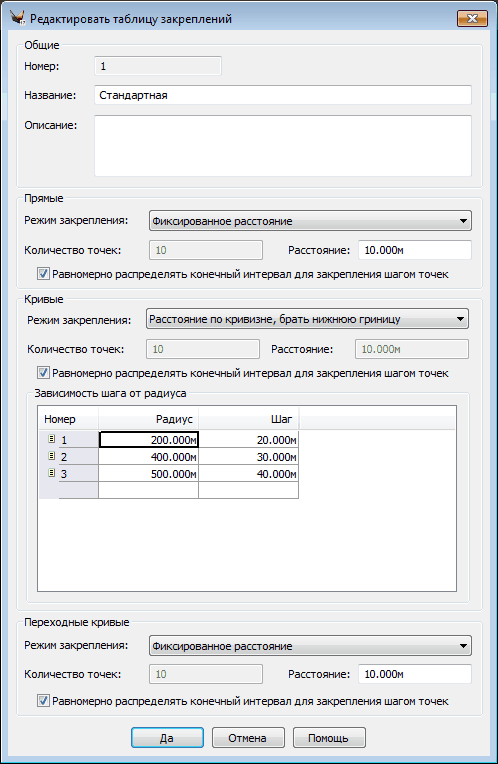Click the Радиус column header
The width and height of the screenshot is (498, 764).
(x=148, y=419)
